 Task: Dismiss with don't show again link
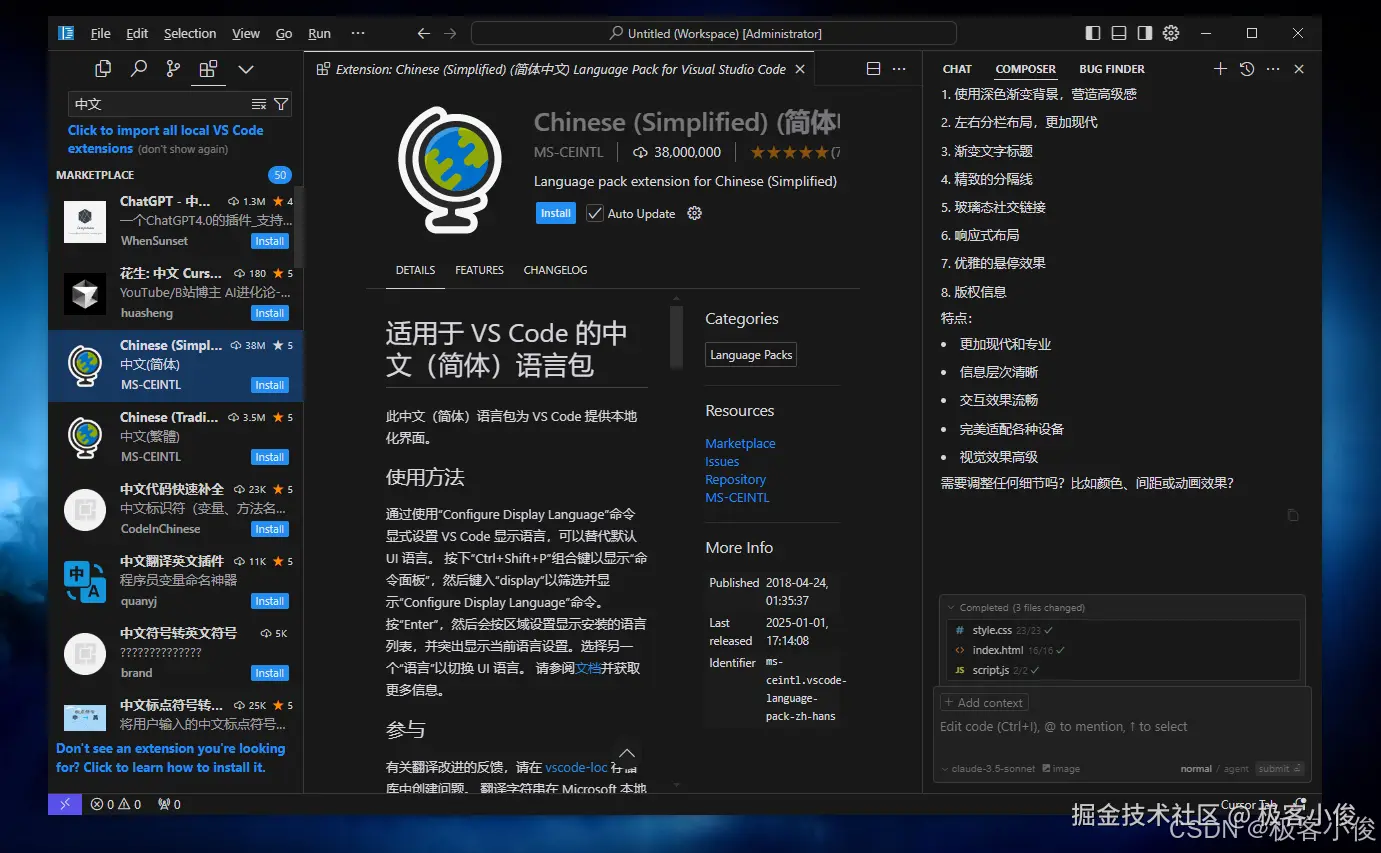(183, 149)
